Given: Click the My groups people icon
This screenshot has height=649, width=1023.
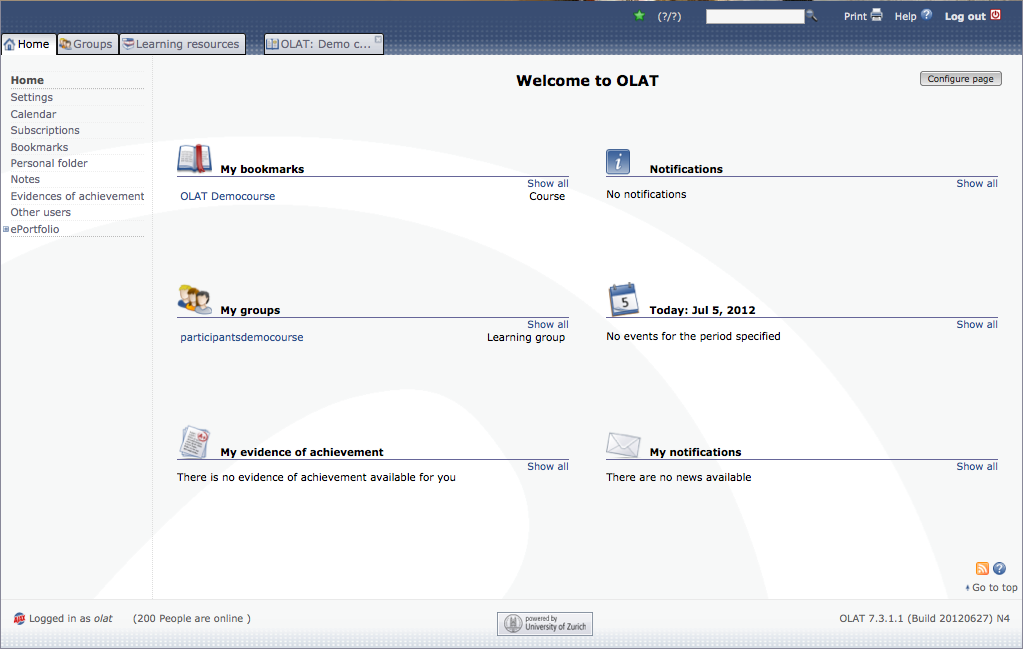Looking at the screenshot, I should [x=194, y=300].
